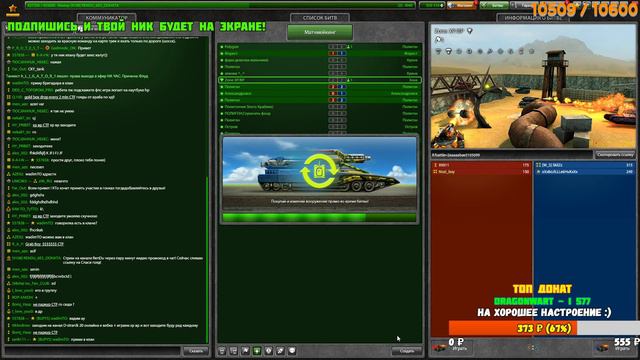Click the crystals balance plus button
This screenshot has height=360, width=640.
tap(442, 5)
